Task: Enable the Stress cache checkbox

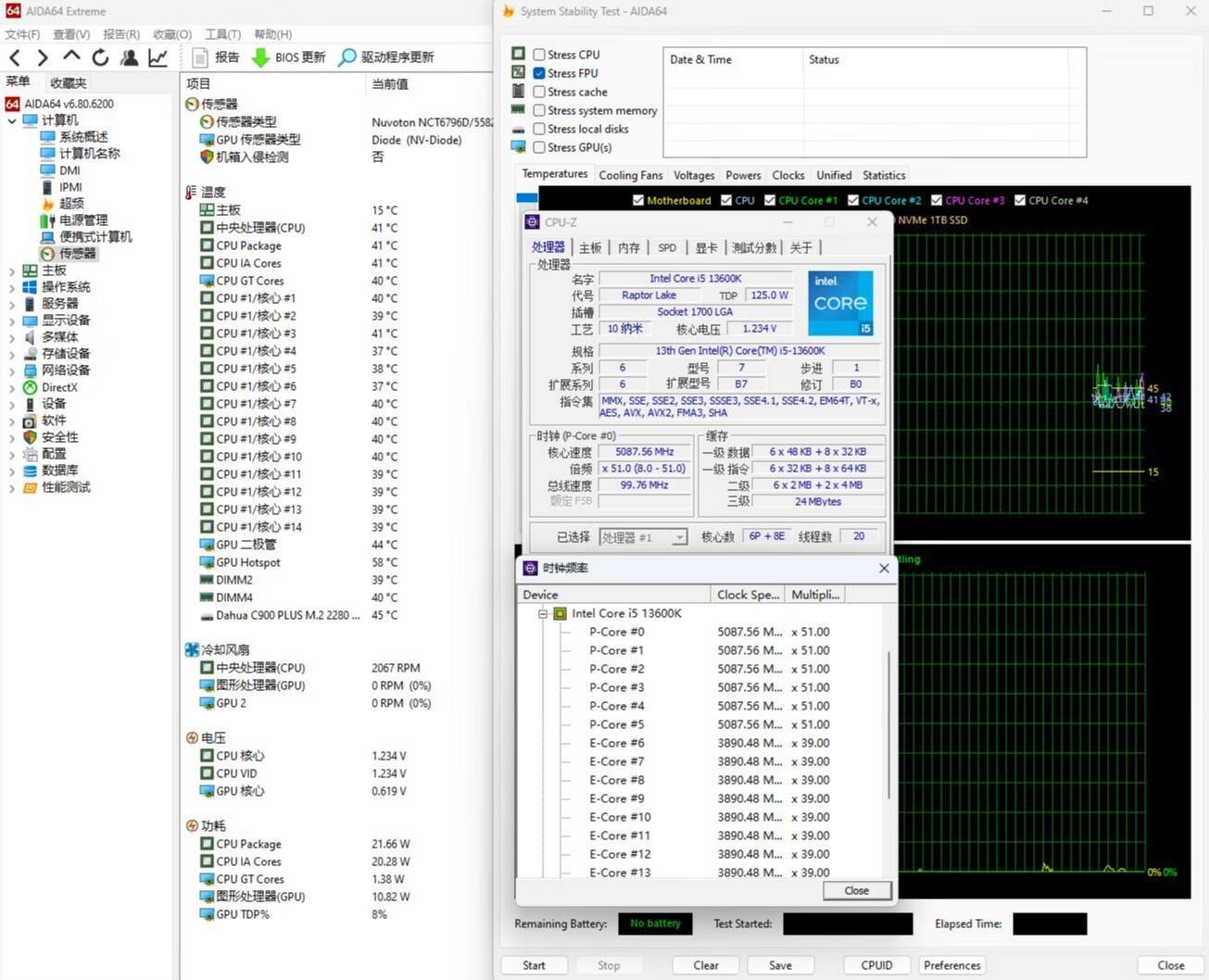Action: pos(539,92)
